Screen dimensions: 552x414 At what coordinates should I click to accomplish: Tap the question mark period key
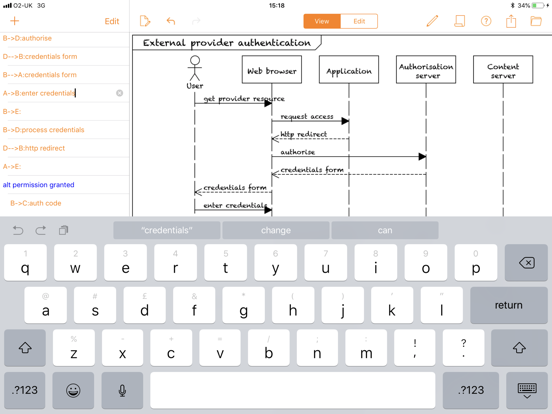463,348
